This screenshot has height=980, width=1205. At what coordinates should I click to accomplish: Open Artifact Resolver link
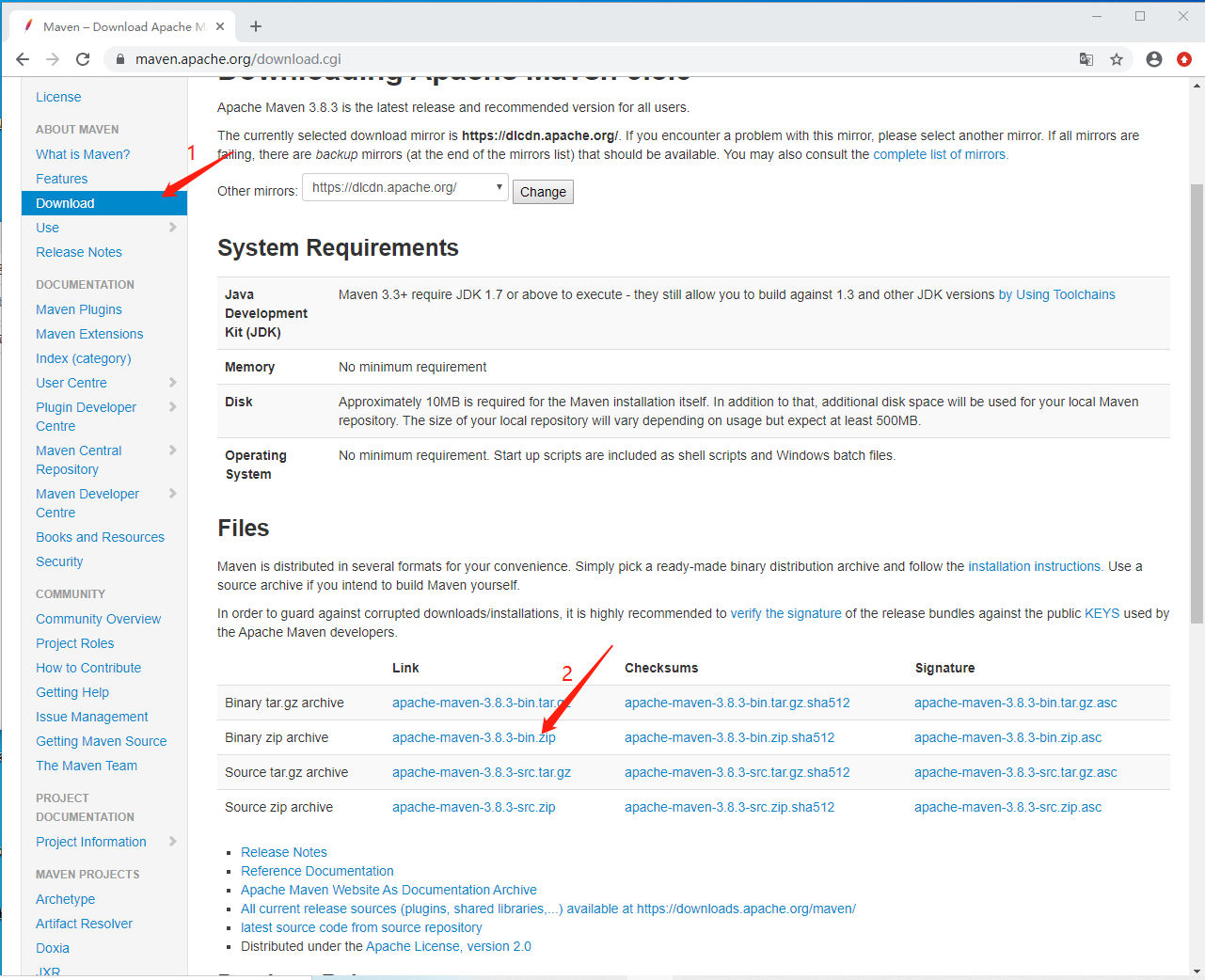[85, 924]
